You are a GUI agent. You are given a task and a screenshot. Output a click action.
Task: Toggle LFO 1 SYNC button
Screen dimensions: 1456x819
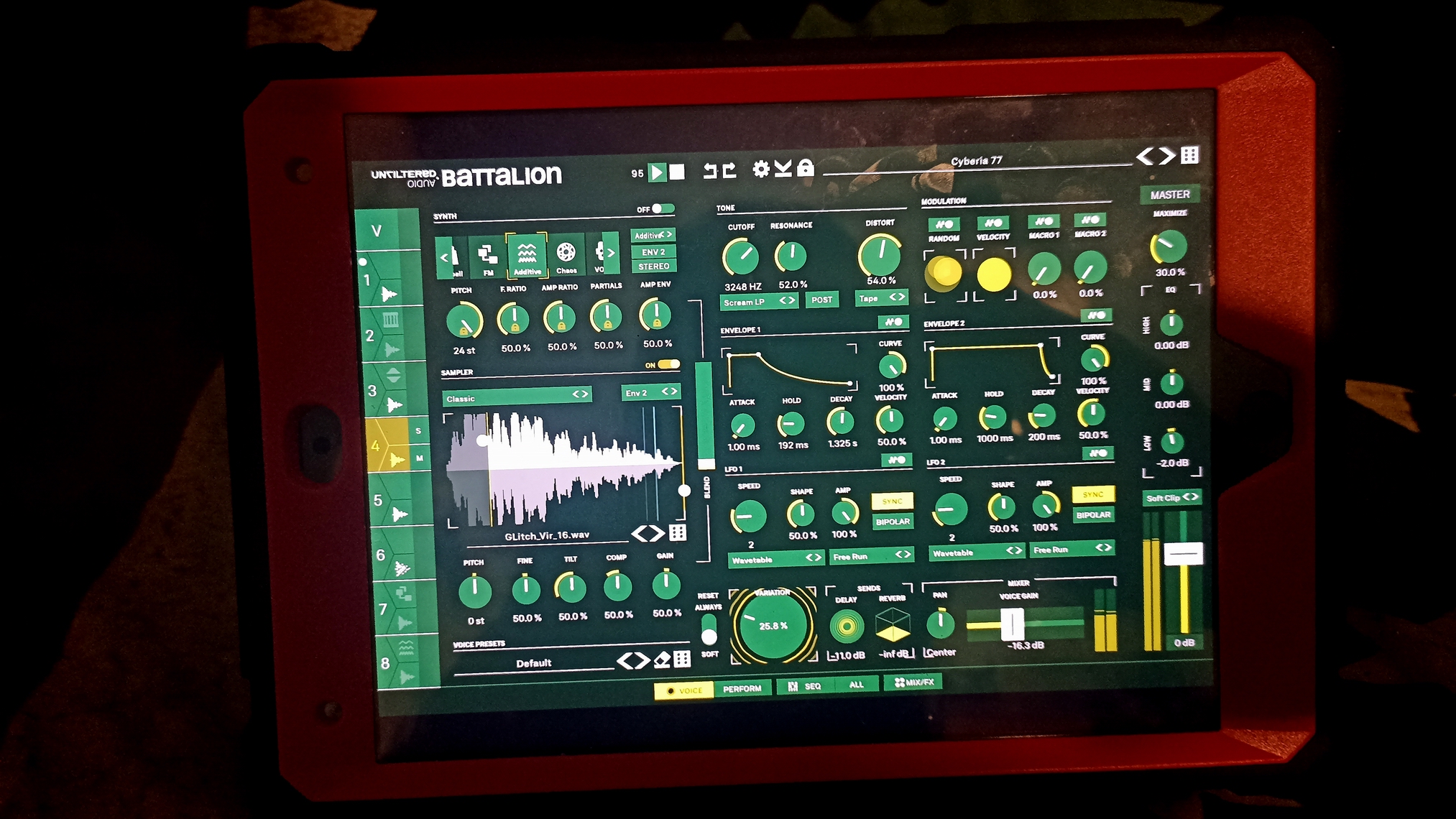pyautogui.click(x=892, y=501)
